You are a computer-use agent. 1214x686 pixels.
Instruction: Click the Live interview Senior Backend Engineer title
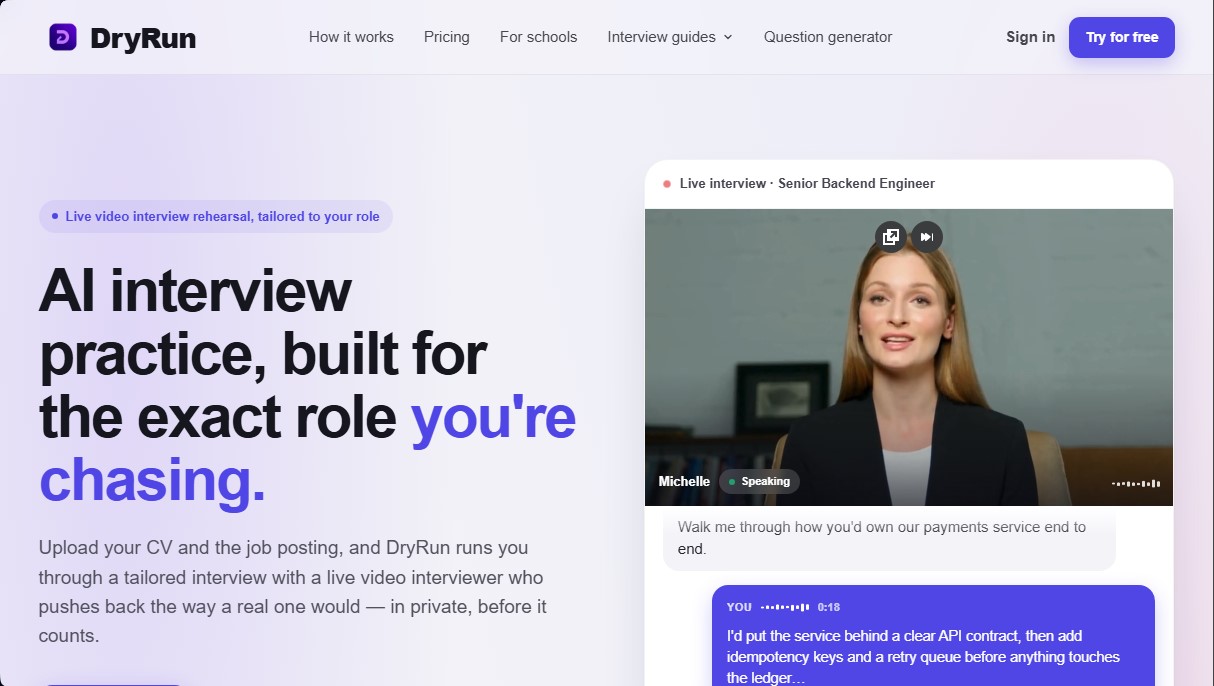click(807, 183)
